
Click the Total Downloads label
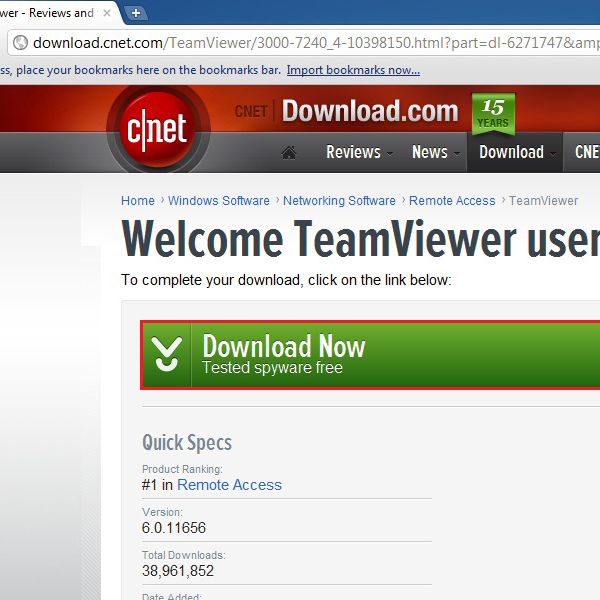(184, 555)
